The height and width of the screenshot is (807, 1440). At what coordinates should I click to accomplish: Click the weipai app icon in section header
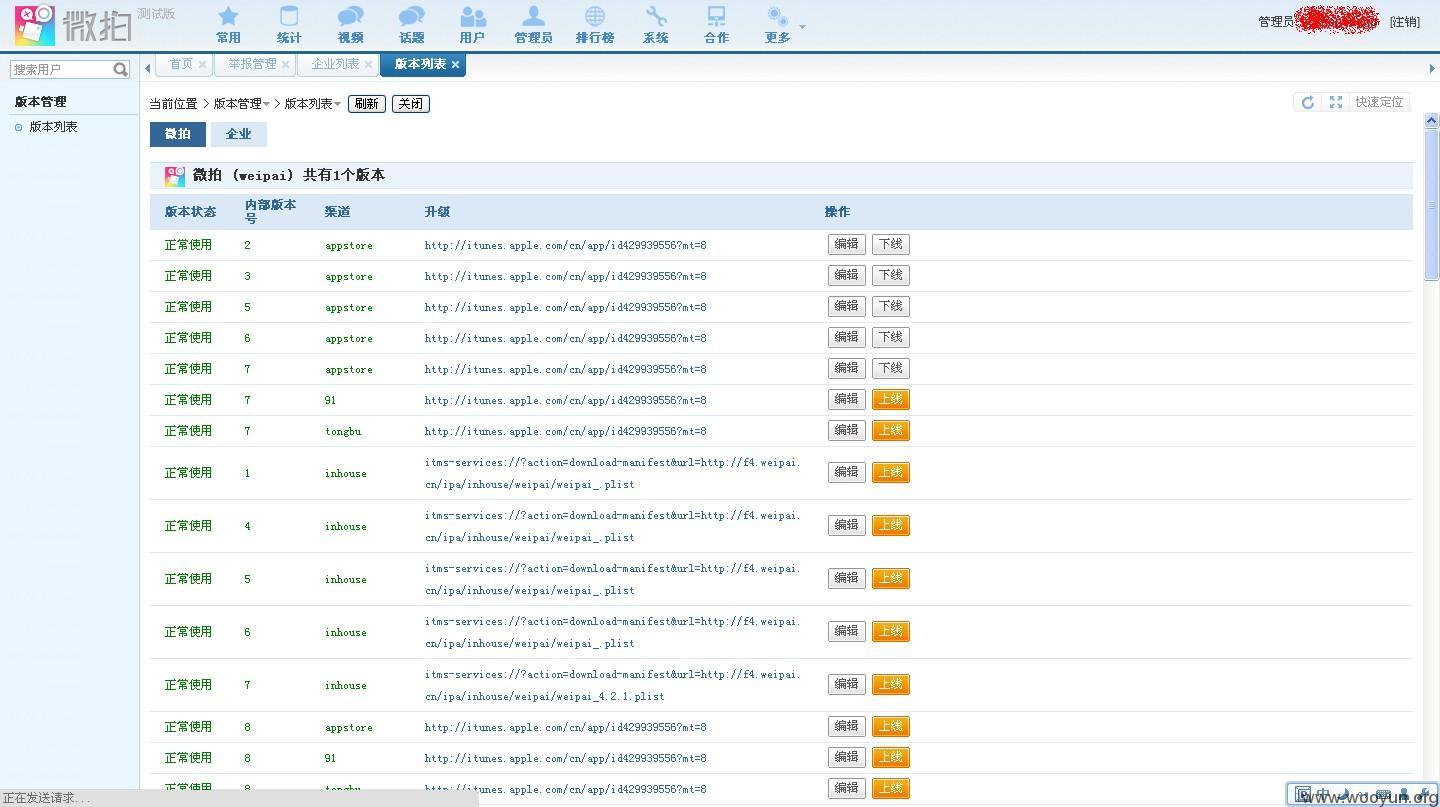175,176
